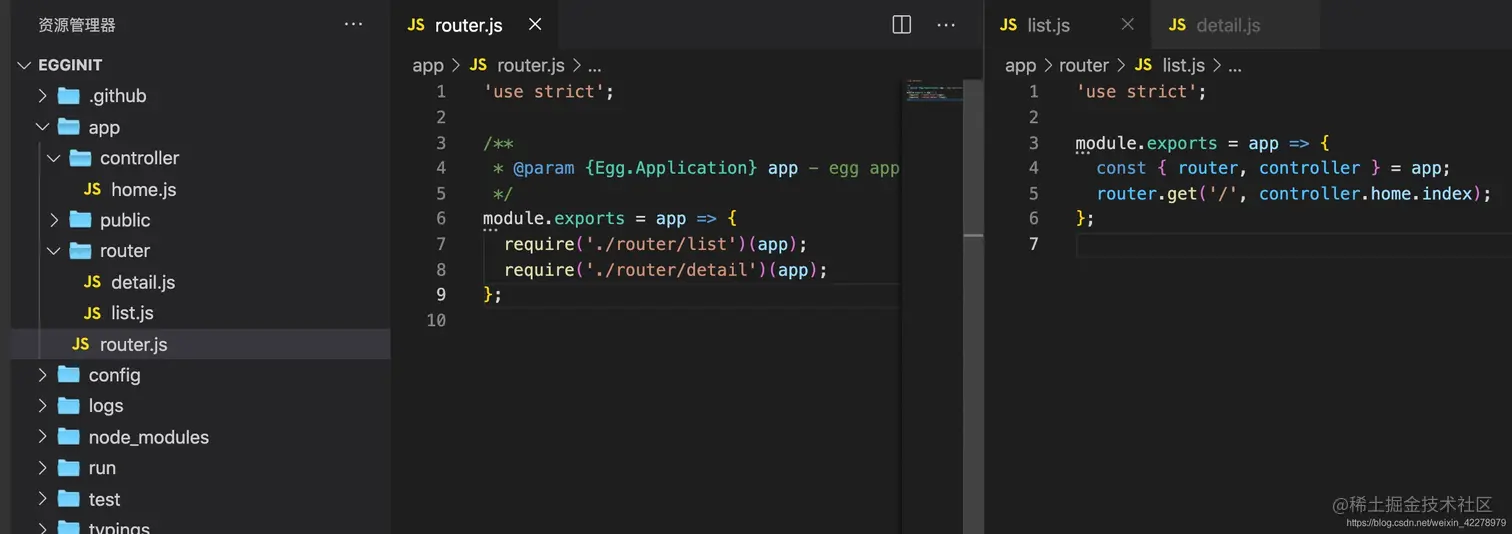Image resolution: width=1512 pixels, height=534 pixels.
Task: Expand the node_modules folder chevron
Action: pos(42,437)
